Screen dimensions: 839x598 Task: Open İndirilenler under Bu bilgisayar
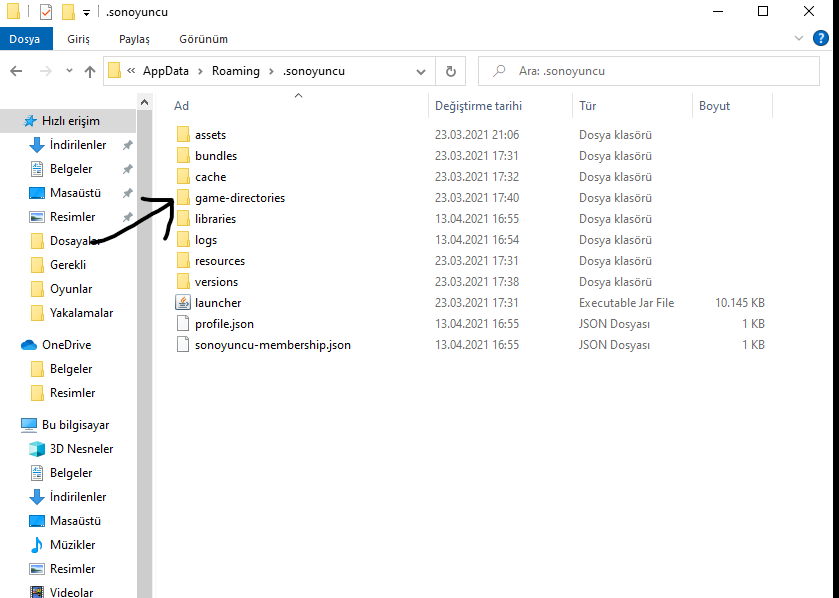click(x=67, y=497)
